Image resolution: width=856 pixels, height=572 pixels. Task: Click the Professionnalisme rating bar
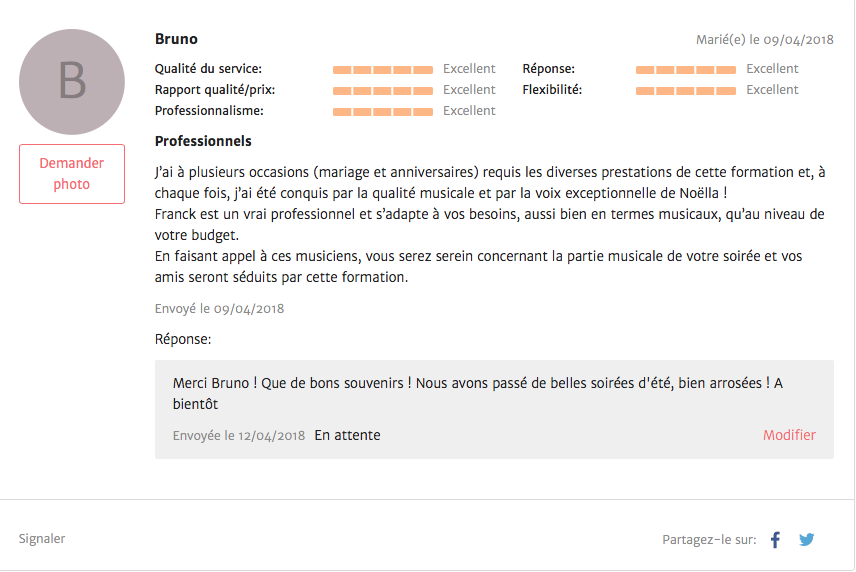click(384, 112)
